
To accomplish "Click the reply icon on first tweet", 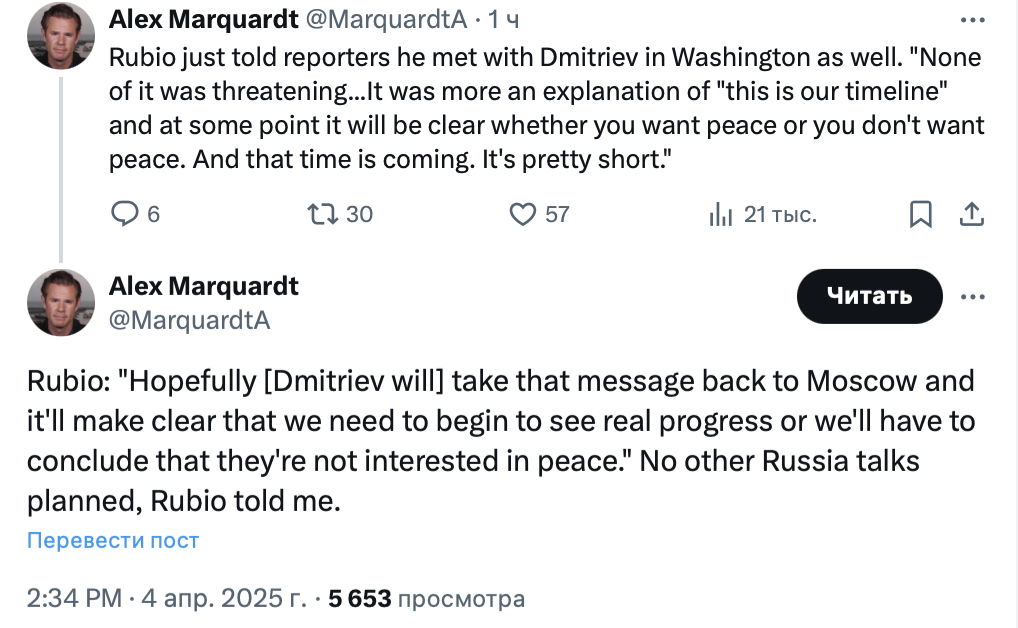I will click(x=124, y=214).
